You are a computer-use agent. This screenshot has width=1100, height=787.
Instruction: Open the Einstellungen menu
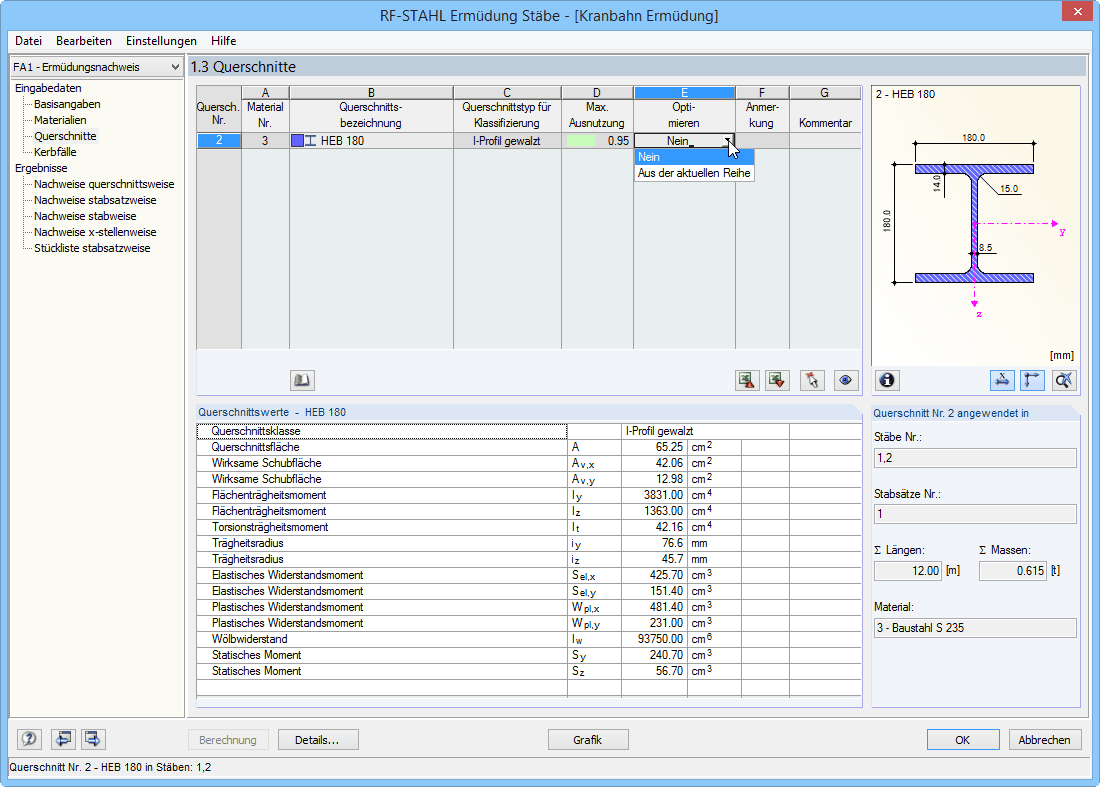pyautogui.click(x=161, y=41)
